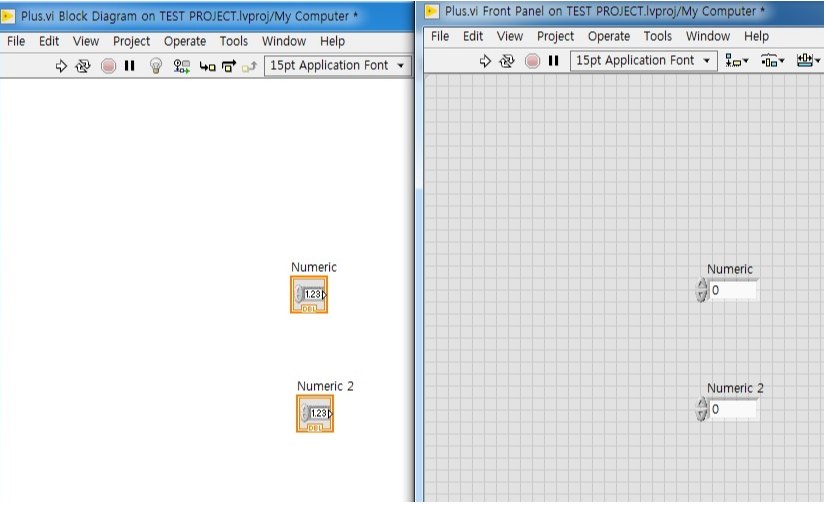Click Run Continuously in Front Panel toolbar

click(x=507, y=61)
